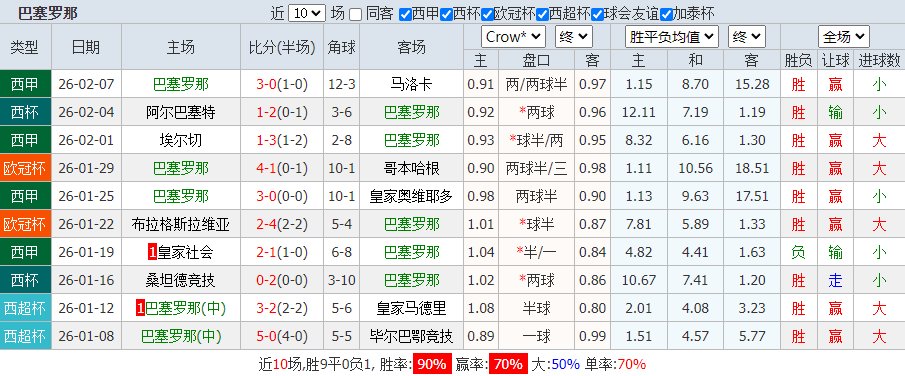Screen dimensions: 905x376
Task: Click the 皇家奥维耶多 away team link
Action: [412, 196]
